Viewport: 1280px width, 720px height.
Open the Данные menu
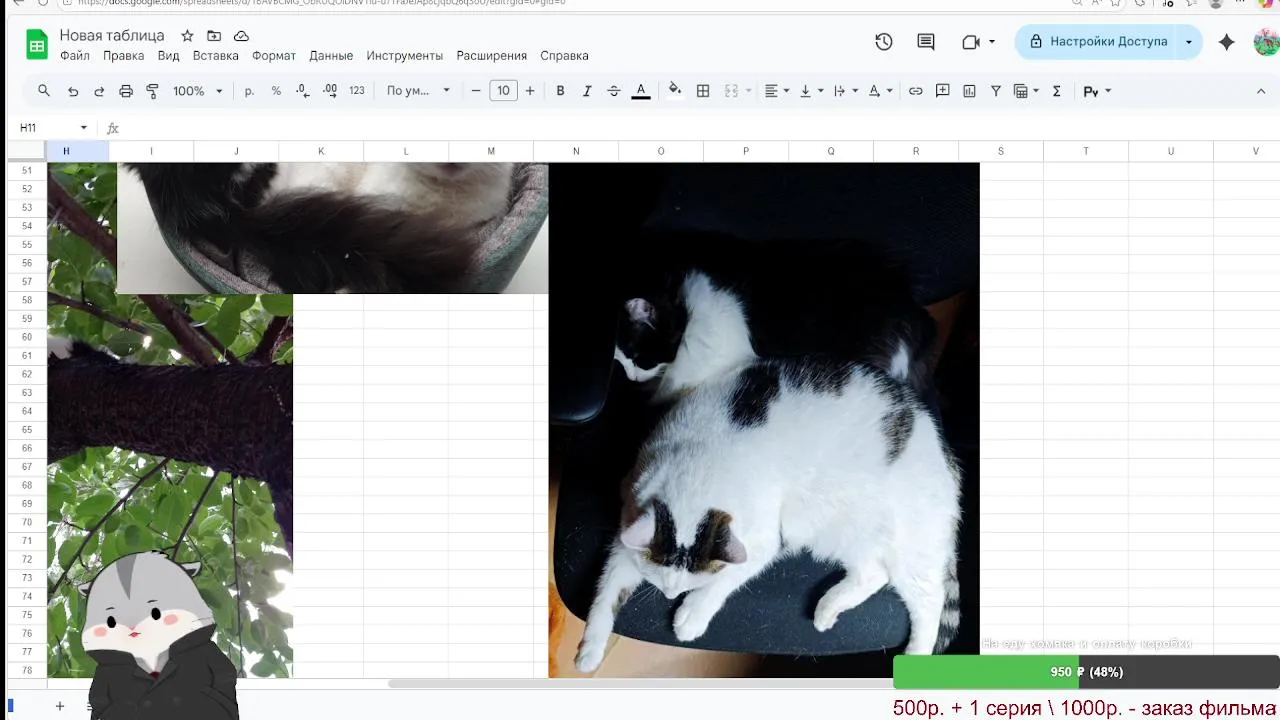coord(331,56)
